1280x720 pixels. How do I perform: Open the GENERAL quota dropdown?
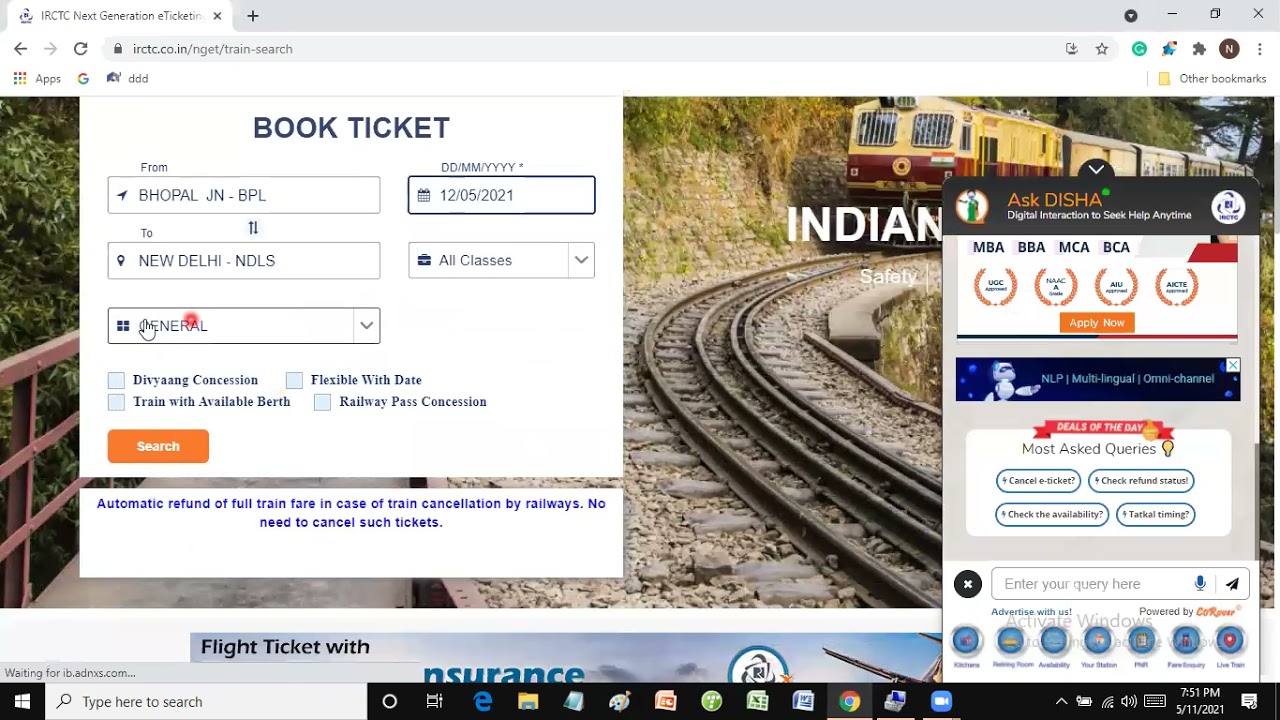[x=244, y=326]
